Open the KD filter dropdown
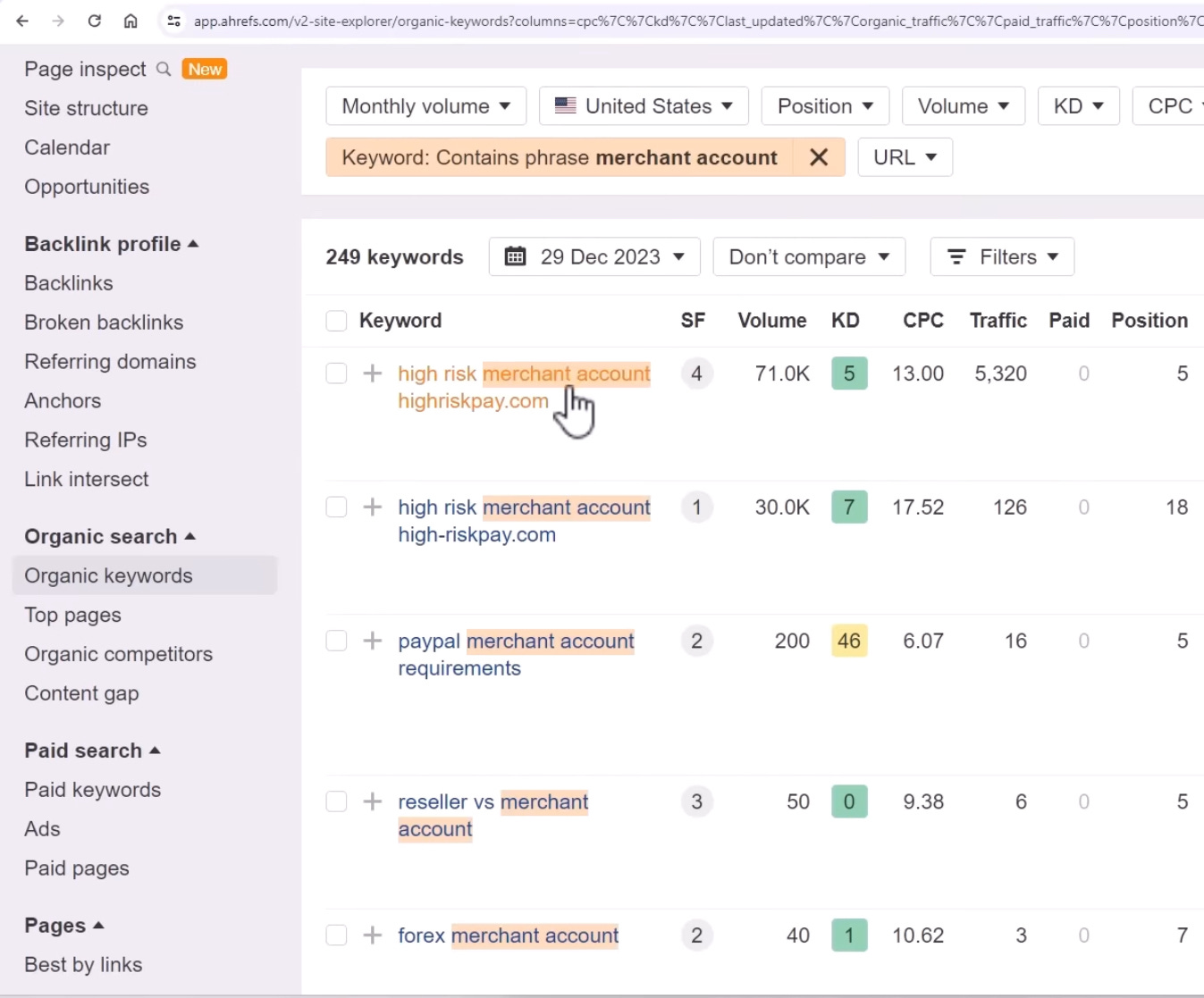Viewport: 1204px width, 998px height. [1079, 106]
